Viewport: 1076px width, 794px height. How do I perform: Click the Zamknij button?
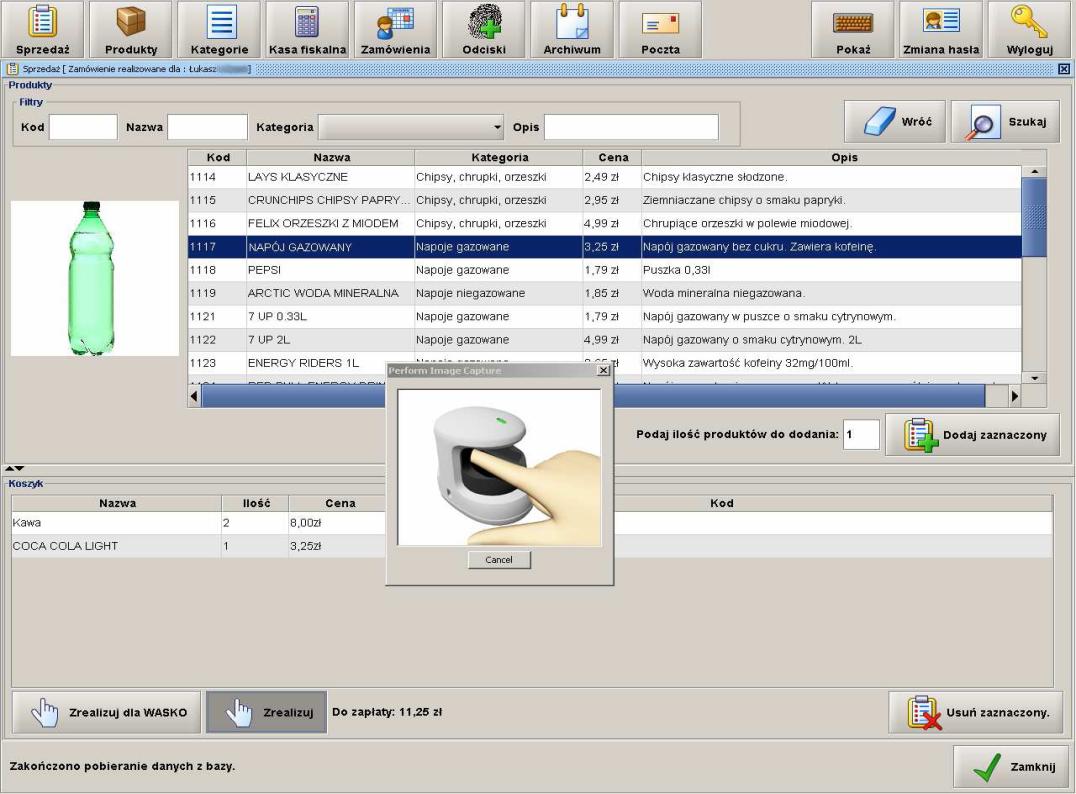click(x=1011, y=767)
